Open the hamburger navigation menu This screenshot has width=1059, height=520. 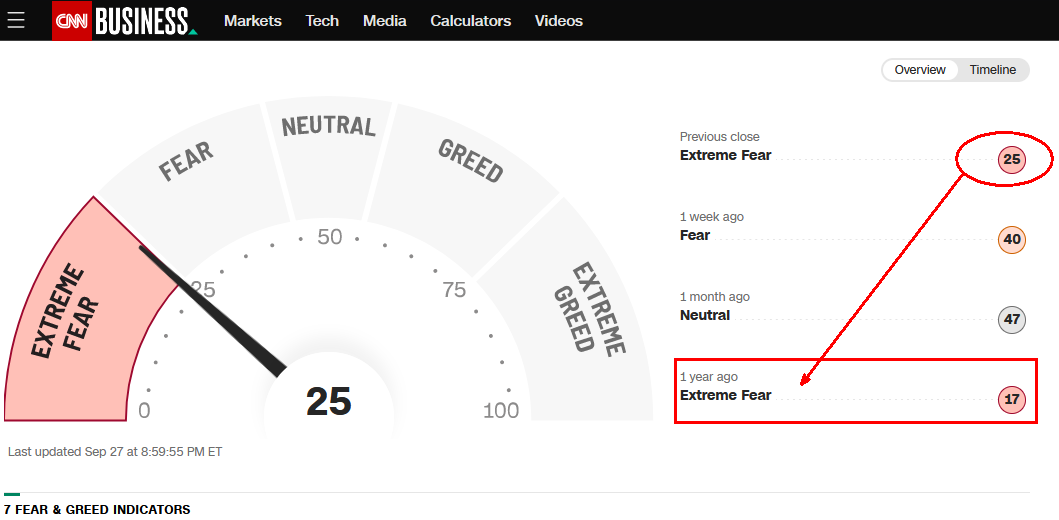point(16,20)
